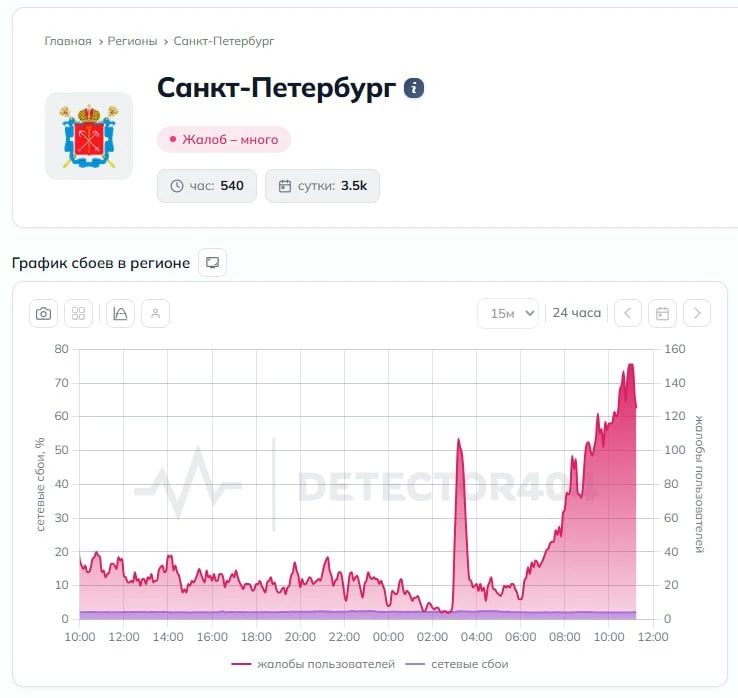738x698 pixels.
Task: Open the grid layout view icon
Action: (78, 313)
